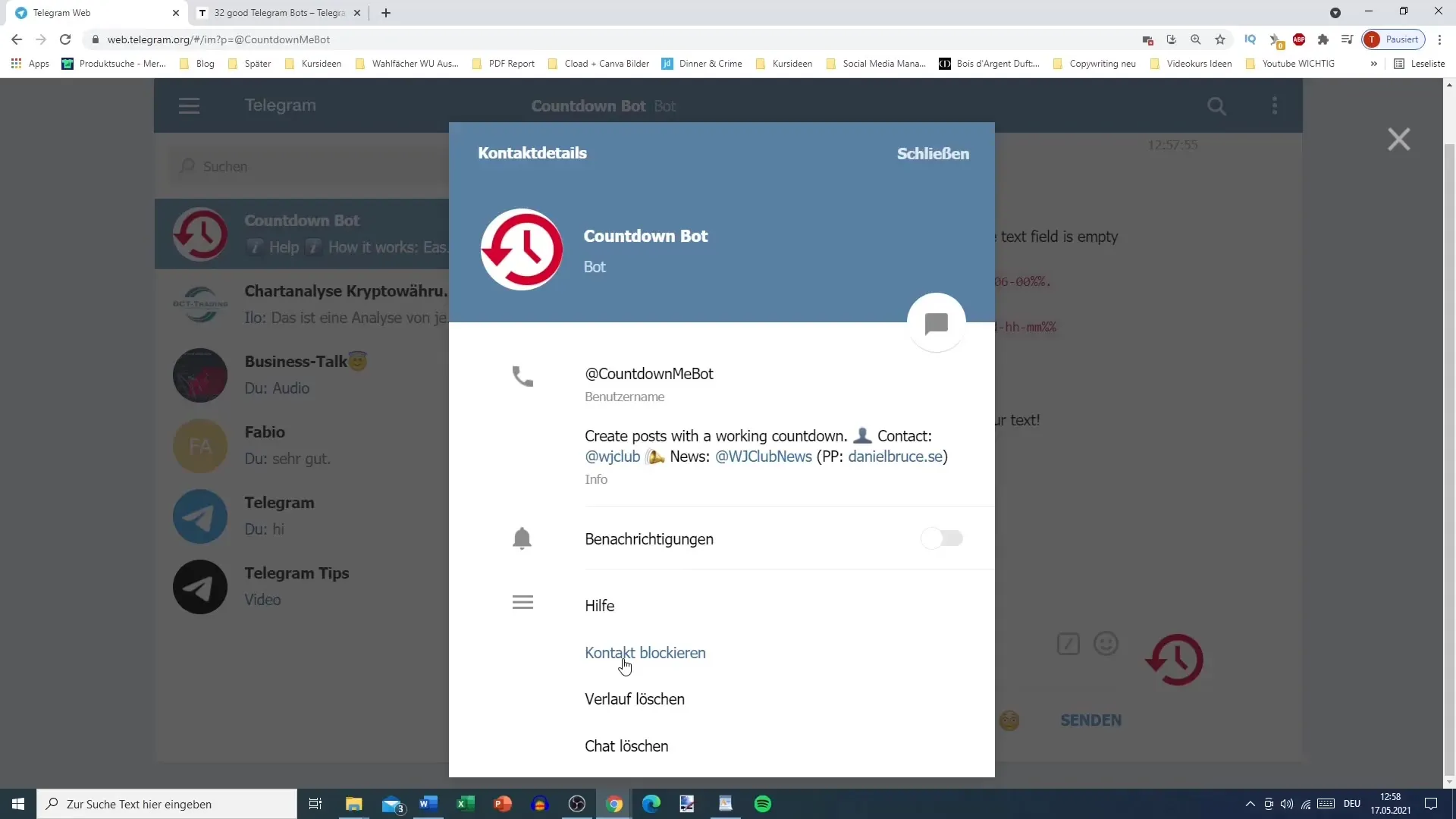This screenshot has height=819, width=1456.
Task: Open the Business-Talk chat
Action: tap(302, 375)
